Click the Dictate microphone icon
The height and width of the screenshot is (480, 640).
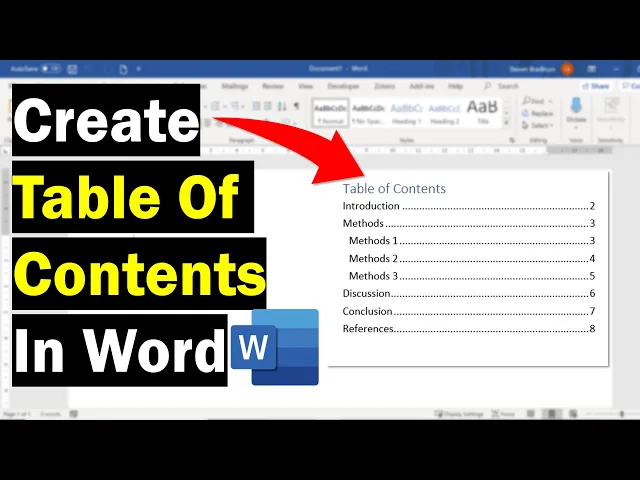(576, 105)
